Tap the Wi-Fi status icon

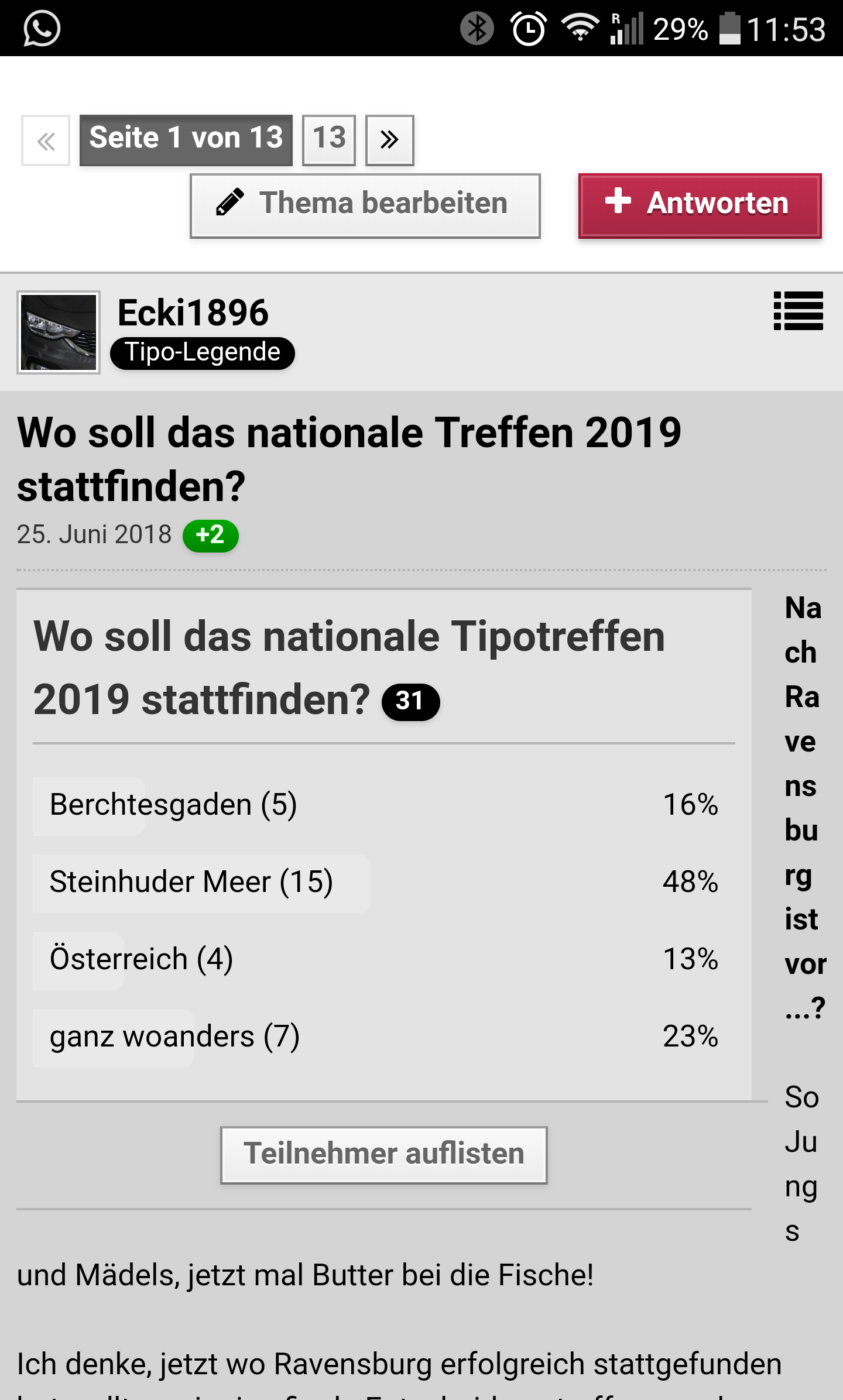tap(580, 28)
